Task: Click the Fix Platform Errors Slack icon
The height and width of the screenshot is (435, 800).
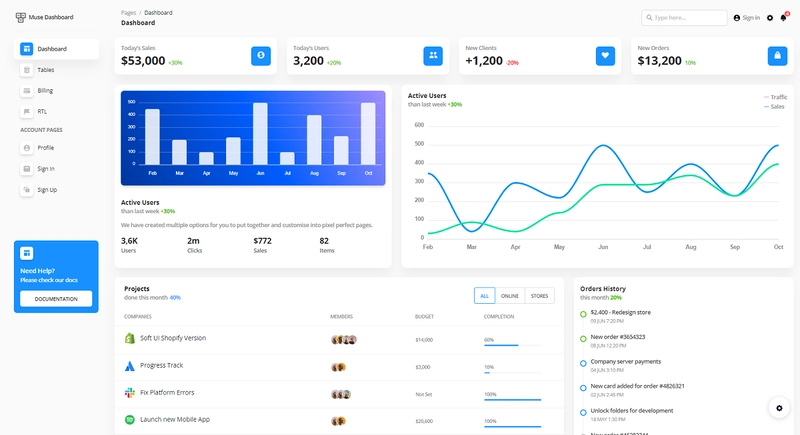Action: (130, 393)
